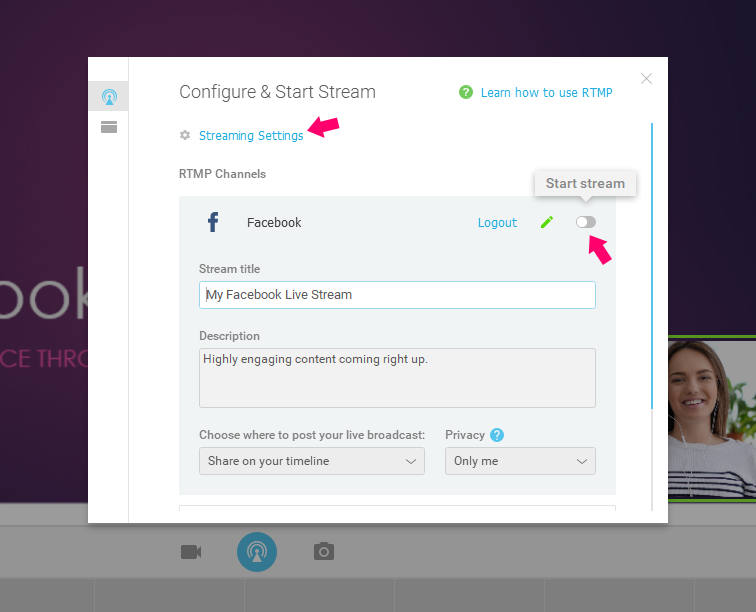756x612 pixels.
Task: Open the streaming tab in dialog sidebar
Action: (109, 96)
